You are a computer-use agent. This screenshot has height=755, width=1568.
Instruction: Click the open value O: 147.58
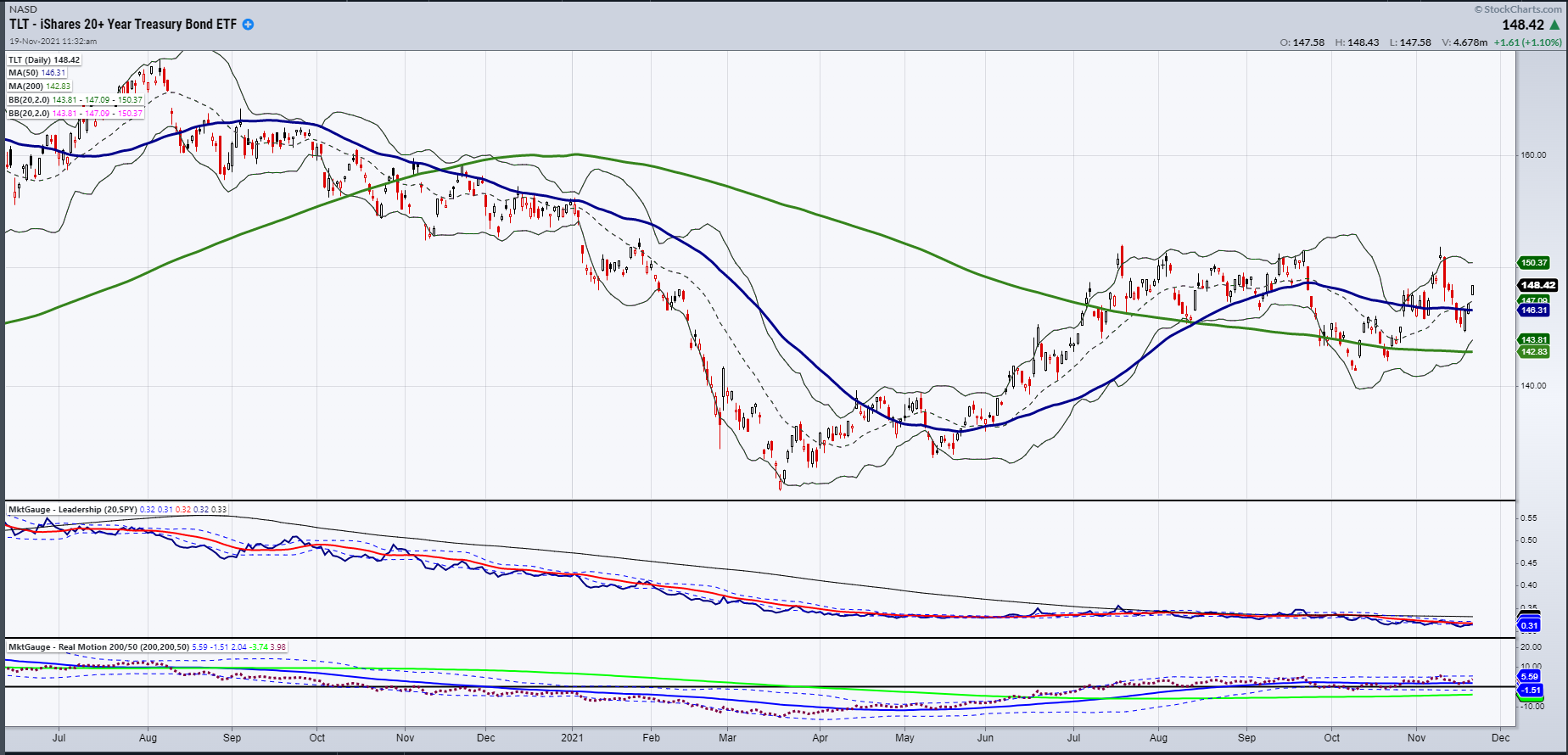(x=1302, y=42)
